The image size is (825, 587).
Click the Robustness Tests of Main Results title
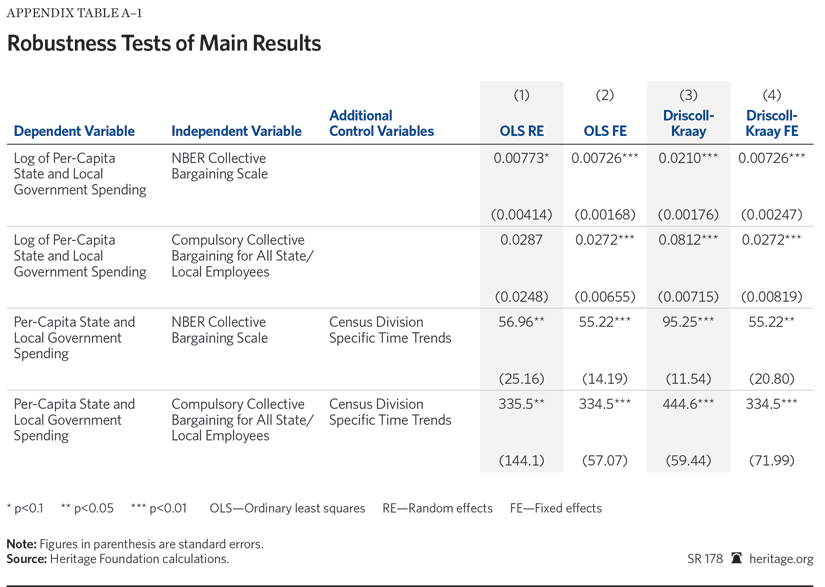click(164, 44)
